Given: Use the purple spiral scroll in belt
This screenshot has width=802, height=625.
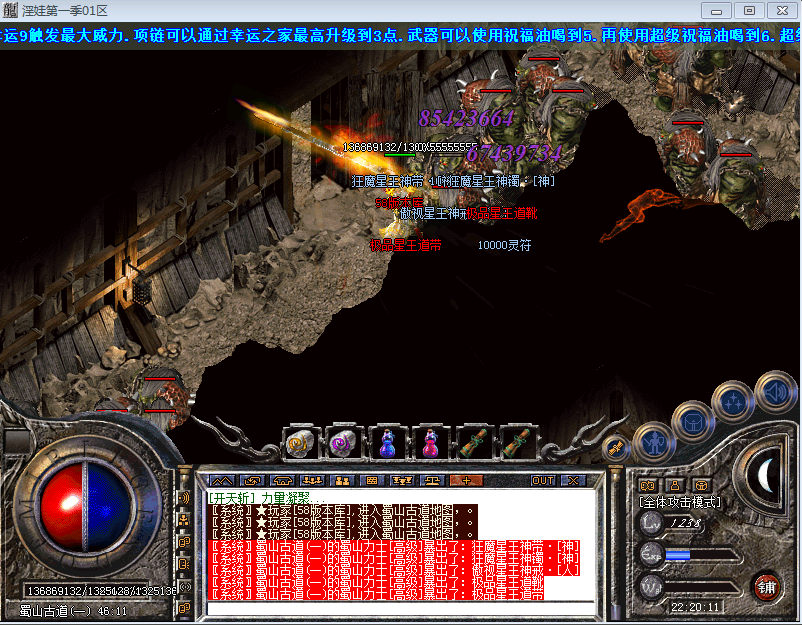Looking at the screenshot, I should click(x=344, y=443).
